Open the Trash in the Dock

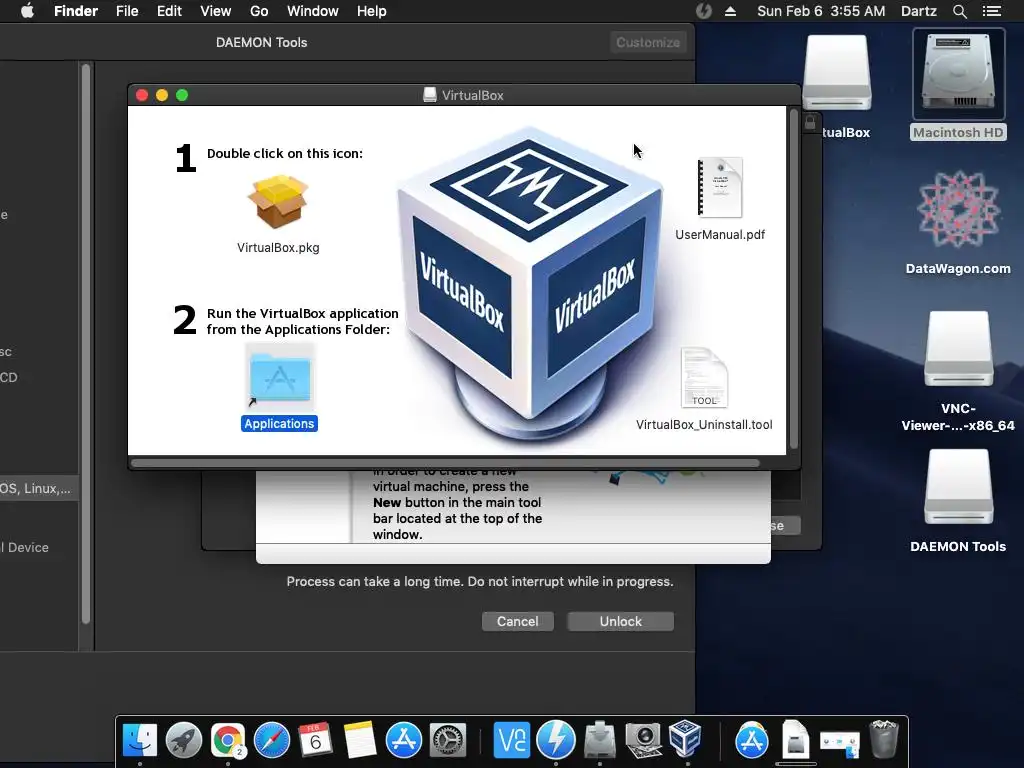[884, 739]
